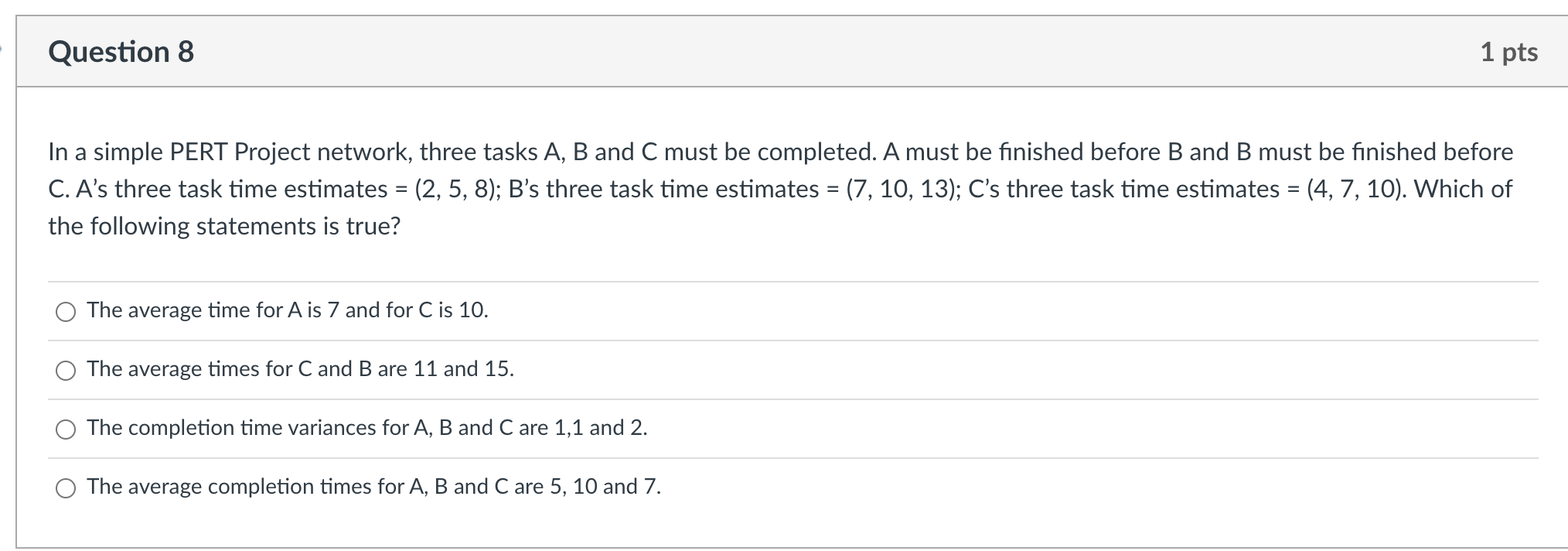The height and width of the screenshot is (551, 1568).
Task: Select the radio button for average time A is 7
Action: [66, 313]
